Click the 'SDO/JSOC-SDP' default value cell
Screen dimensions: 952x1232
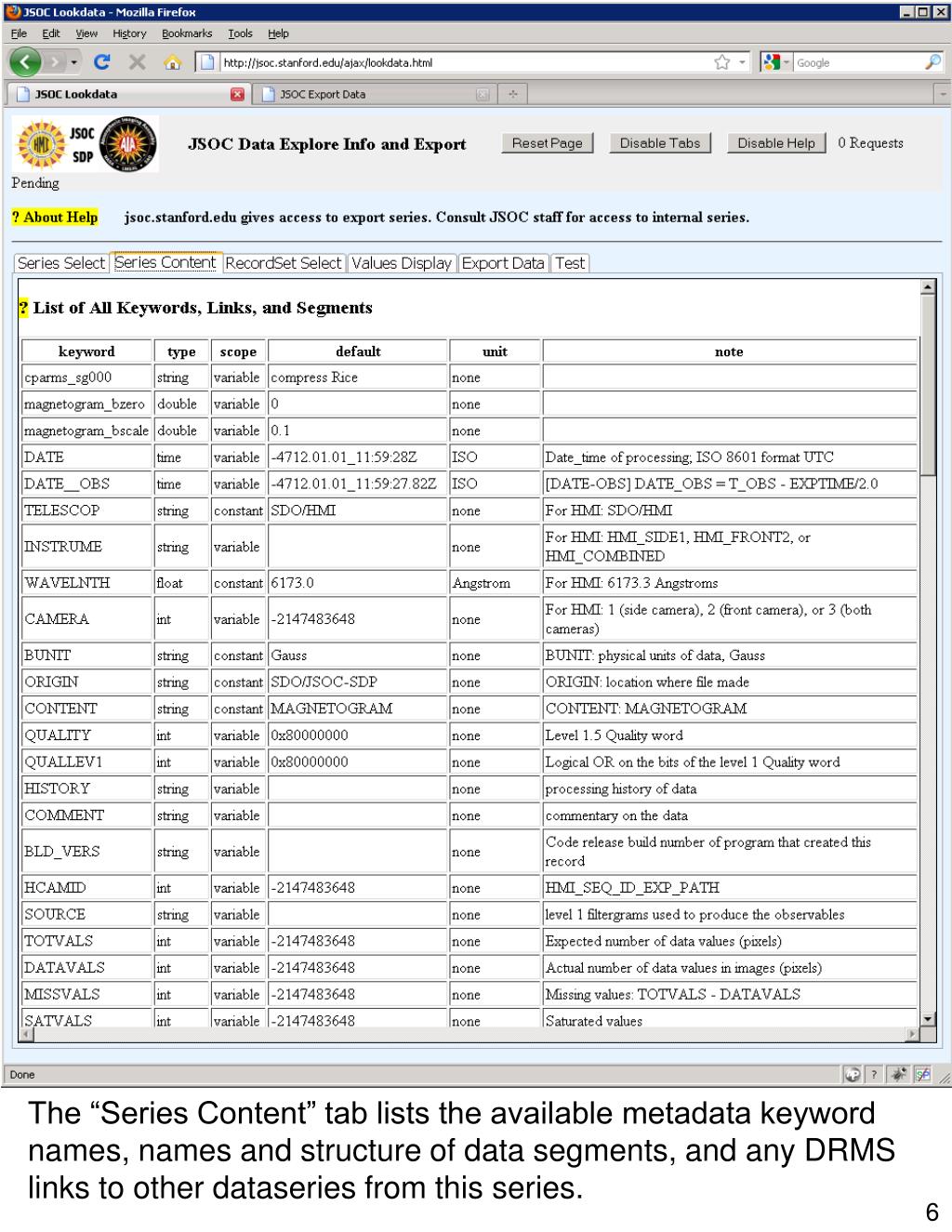[x=358, y=682]
